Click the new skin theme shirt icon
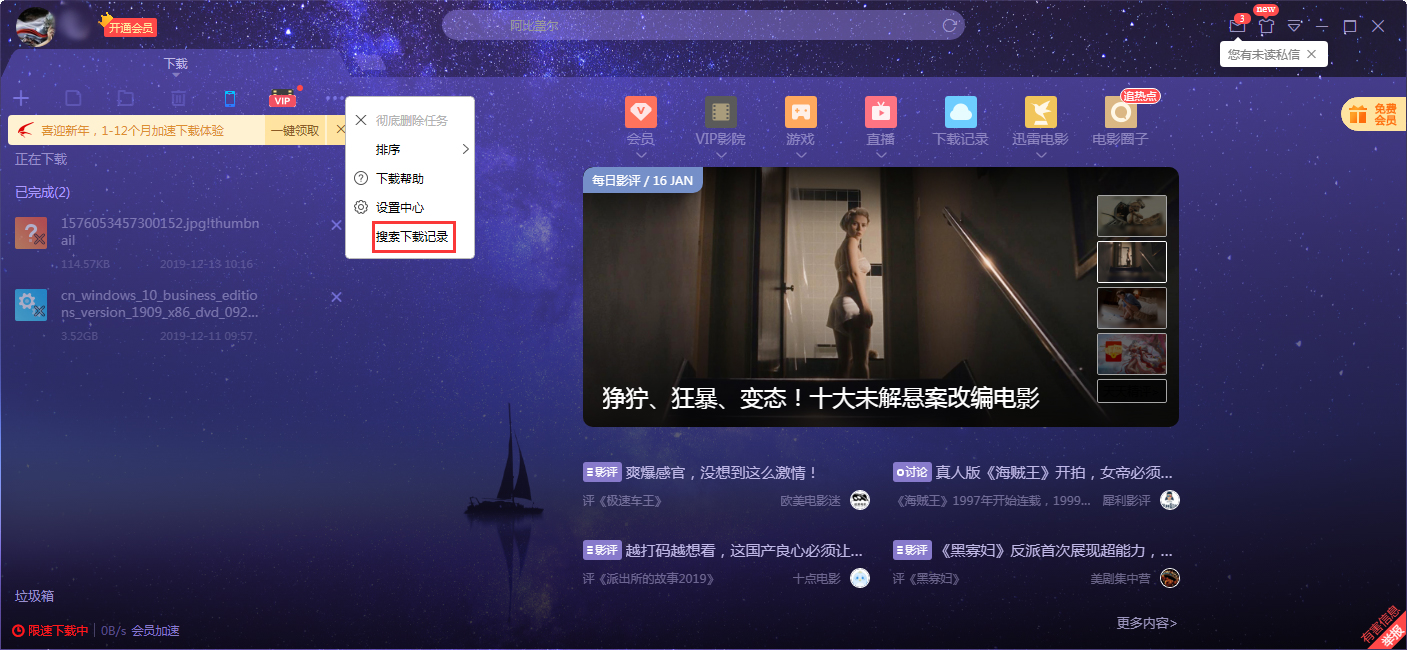This screenshot has height=650, width=1407. click(1266, 26)
